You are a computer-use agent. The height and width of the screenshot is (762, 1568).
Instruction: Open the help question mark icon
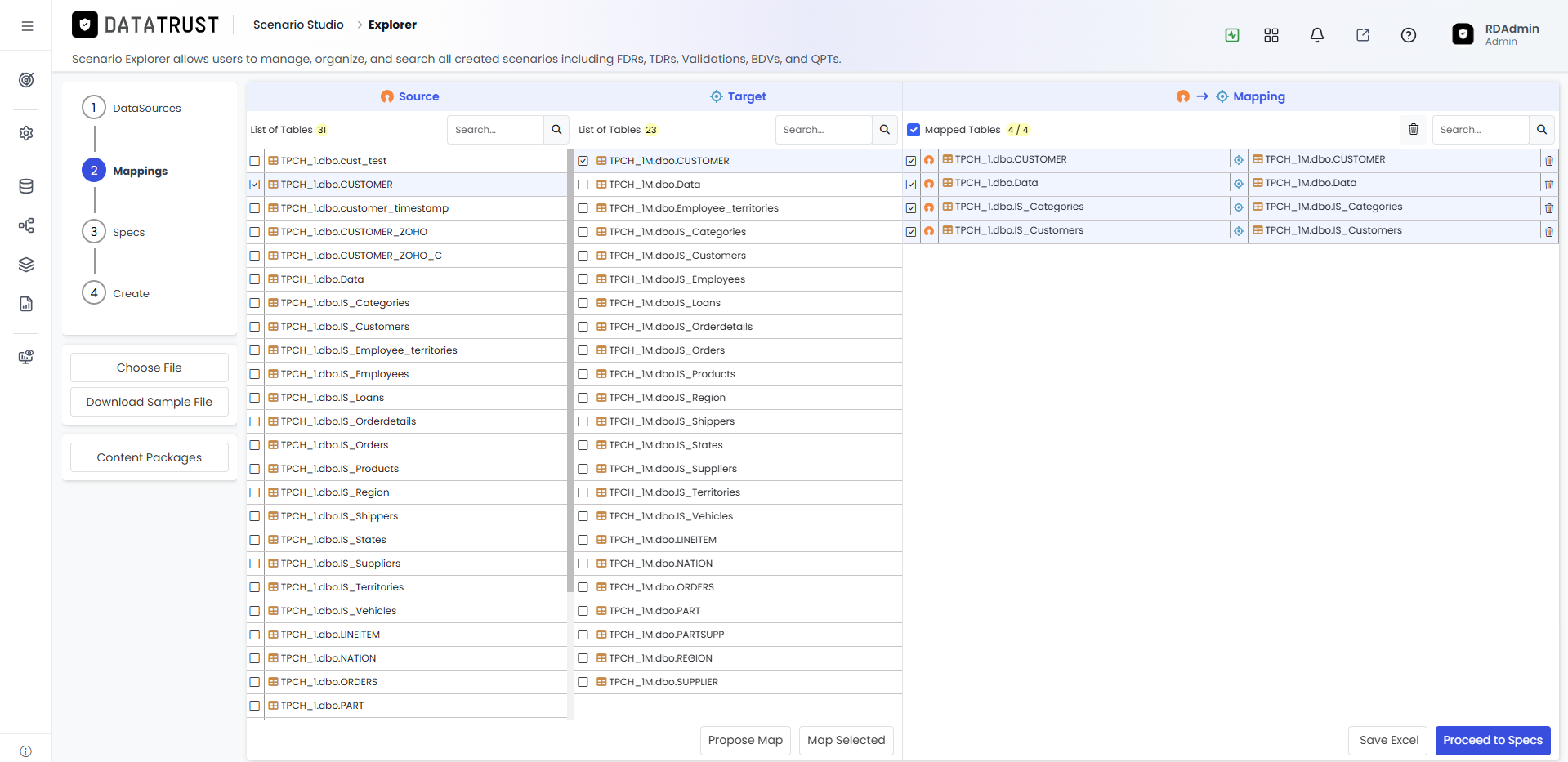click(1409, 35)
